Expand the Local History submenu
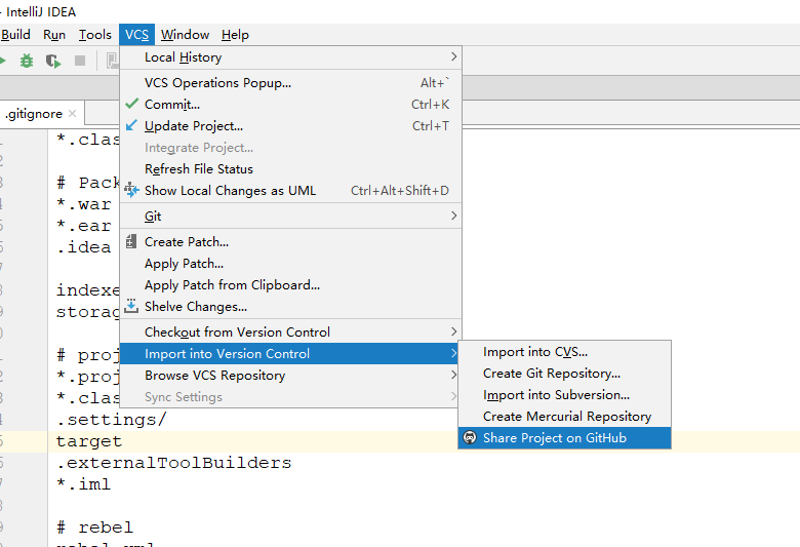The image size is (800, 547). (x=290, y=58)
